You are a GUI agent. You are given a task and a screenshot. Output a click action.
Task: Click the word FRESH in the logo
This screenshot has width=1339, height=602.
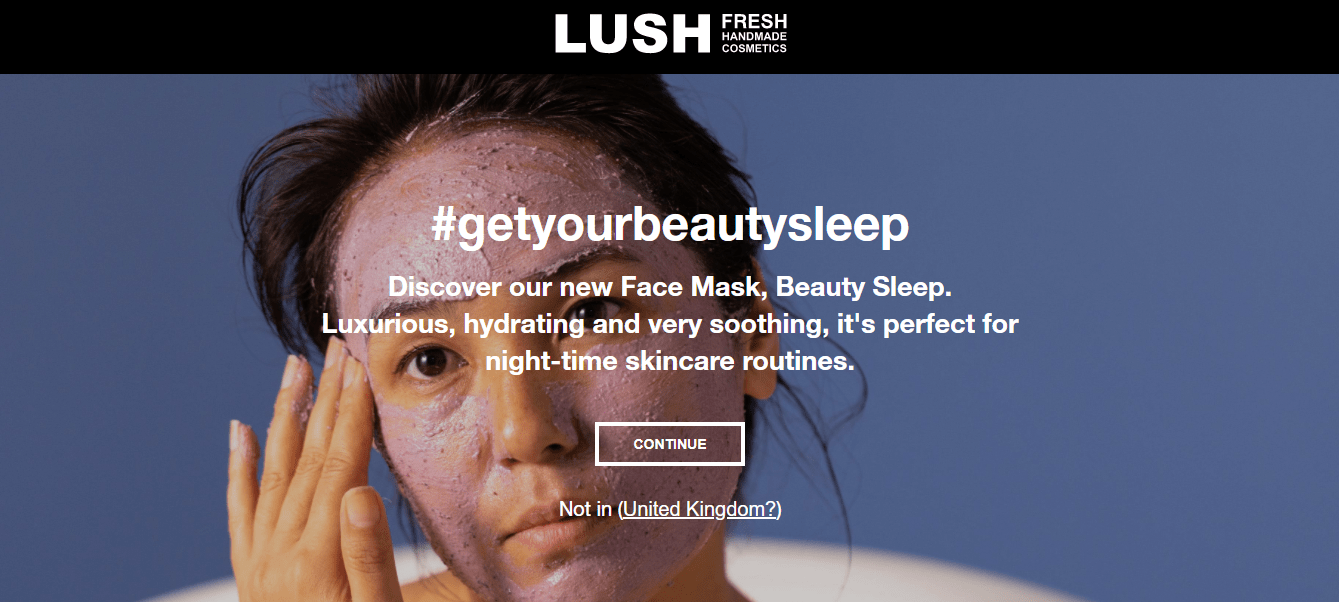point(754,22)
